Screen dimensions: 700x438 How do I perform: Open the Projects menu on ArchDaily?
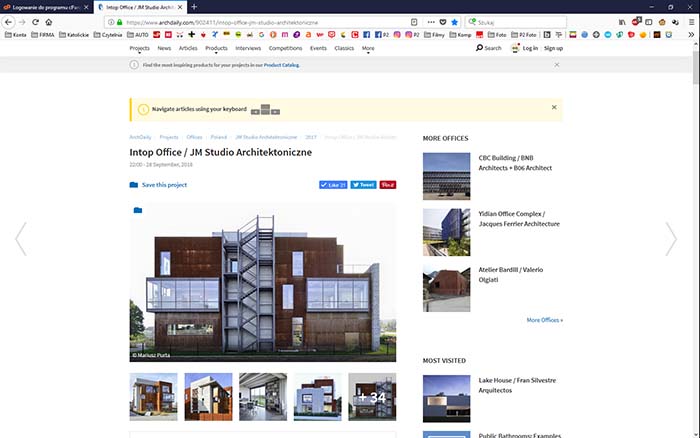[x=139, y=48]
